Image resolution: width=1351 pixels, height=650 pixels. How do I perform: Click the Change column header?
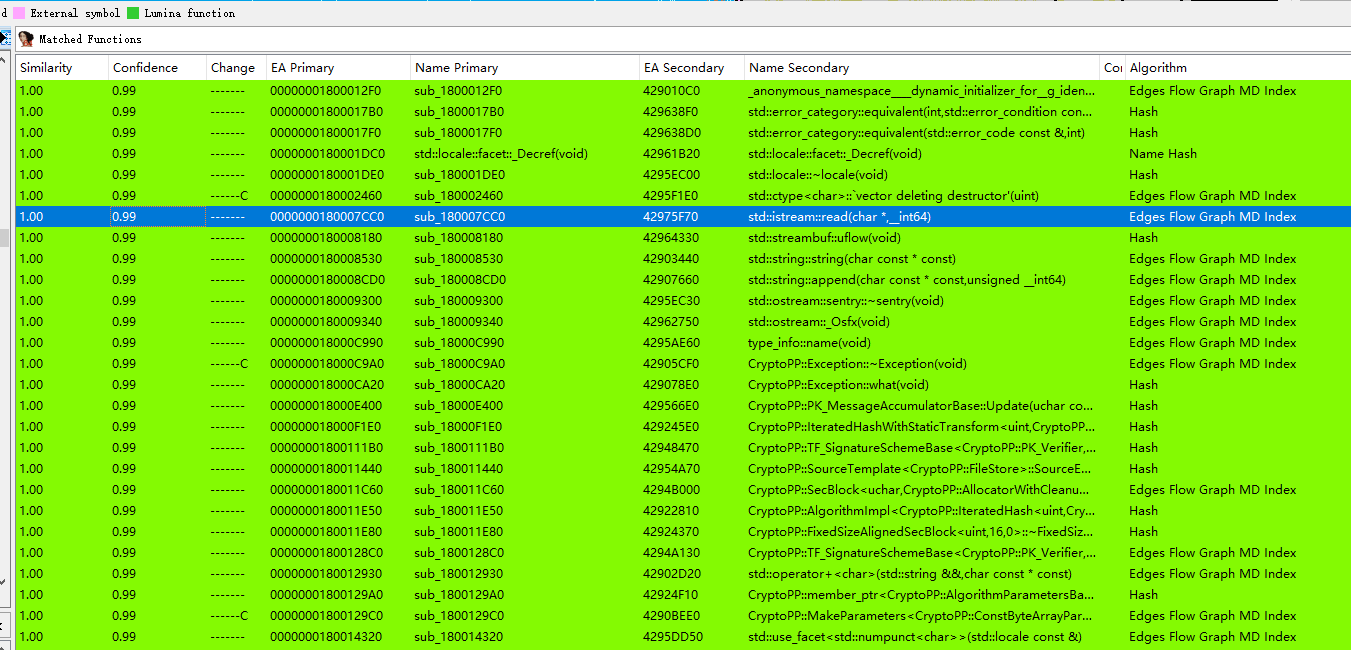233,68
